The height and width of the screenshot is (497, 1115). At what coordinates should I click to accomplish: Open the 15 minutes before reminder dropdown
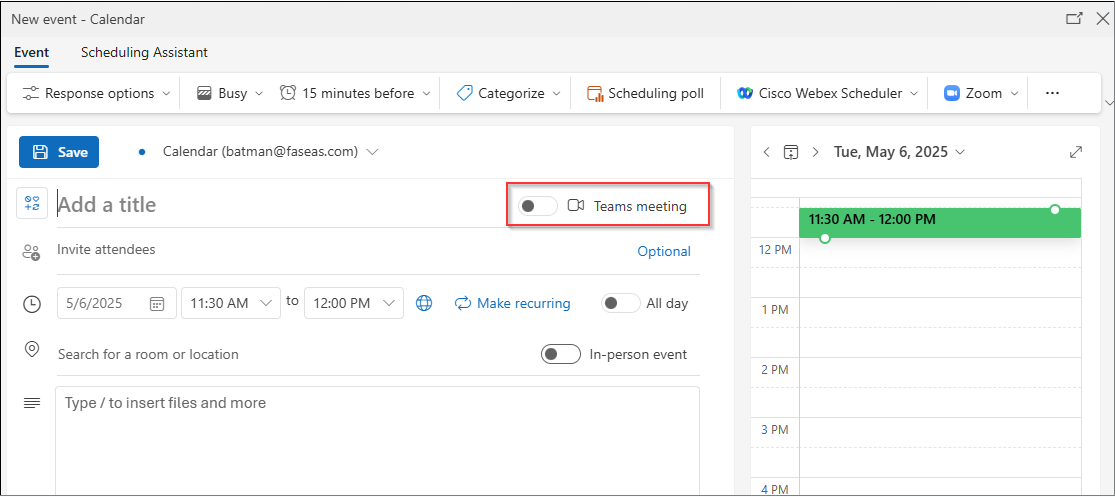[356, 93]
